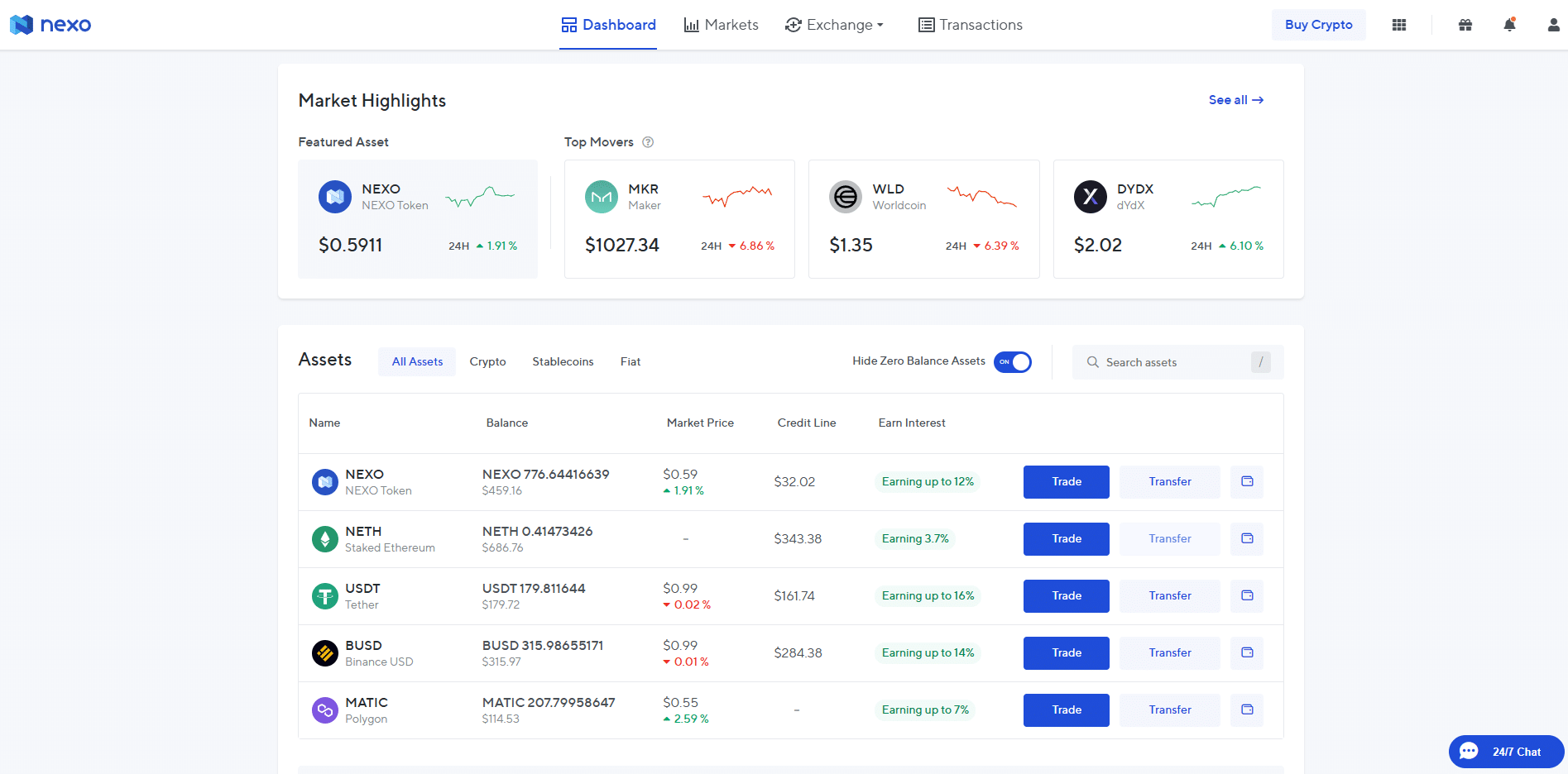Click the Earn Interest column header
This screenshot has height=774, width=1568.
912,423
